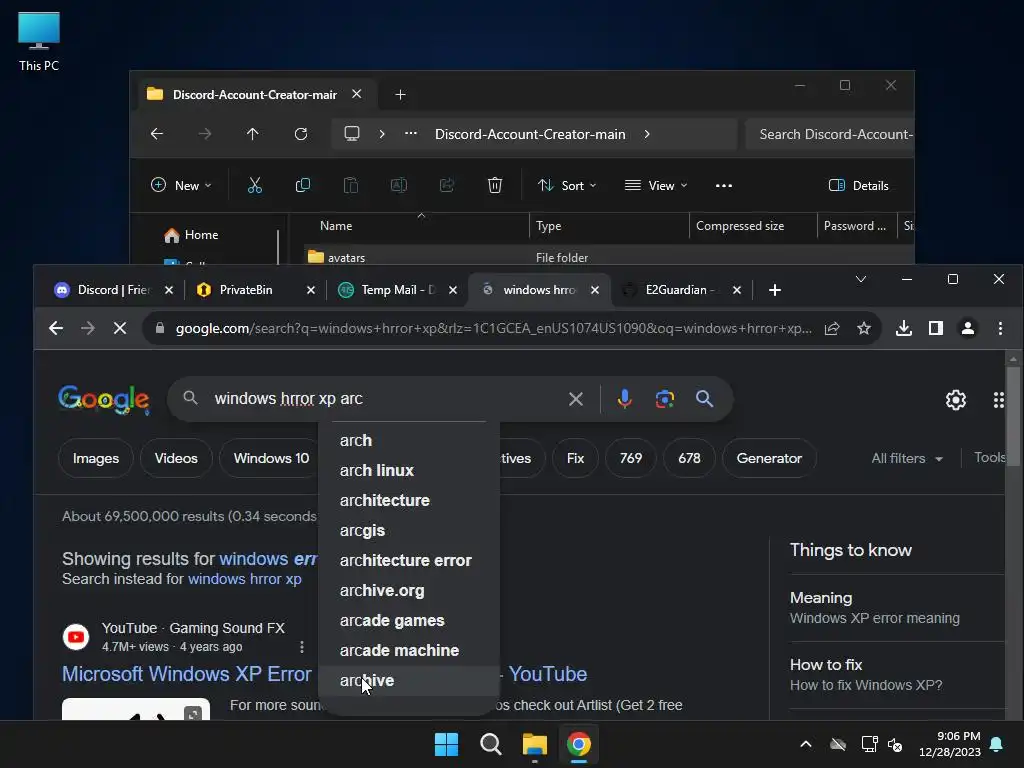This screenshot has height=768, width=1024.
Task: Click the Delete trash icon in Explorer
Action: 495,185
